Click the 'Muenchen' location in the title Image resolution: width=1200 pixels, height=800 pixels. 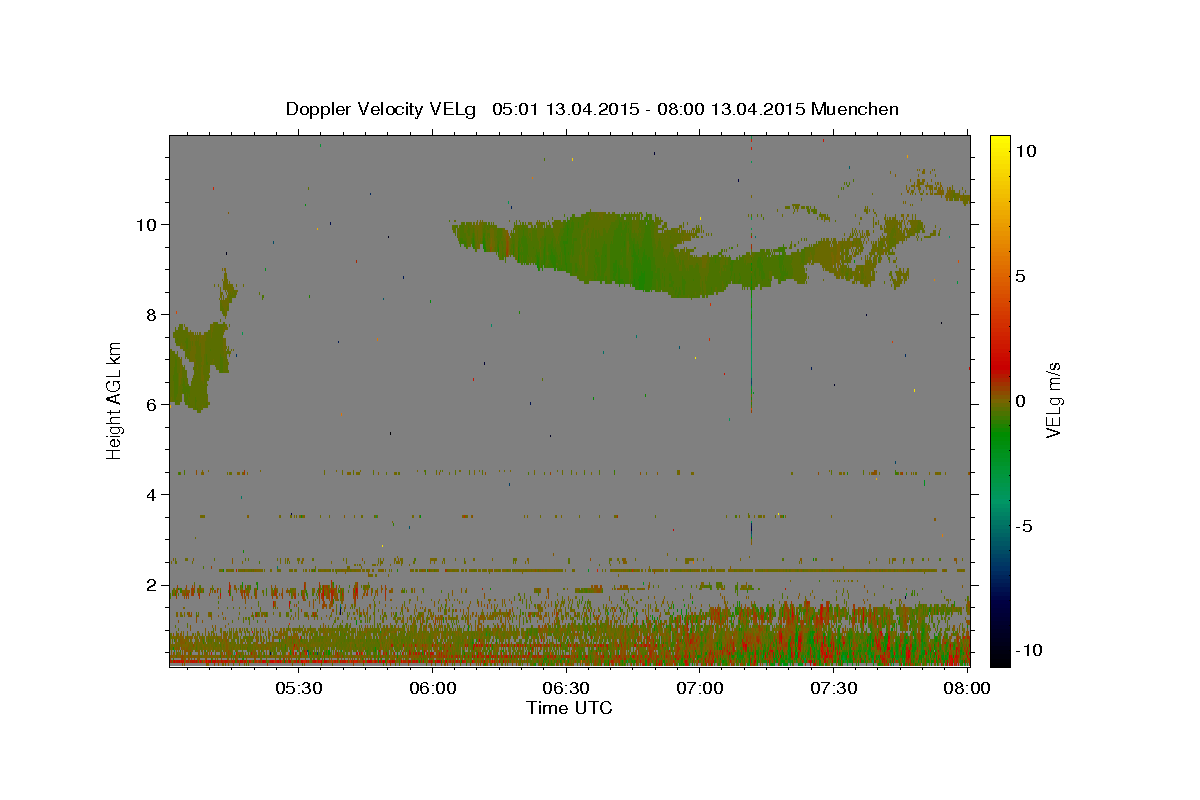coord(855,109)
